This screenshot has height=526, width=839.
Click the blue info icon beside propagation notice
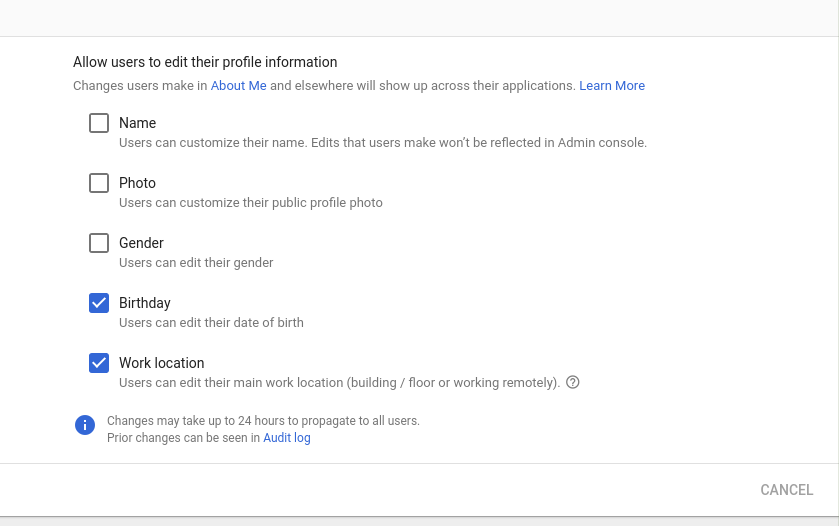(85, 425)
